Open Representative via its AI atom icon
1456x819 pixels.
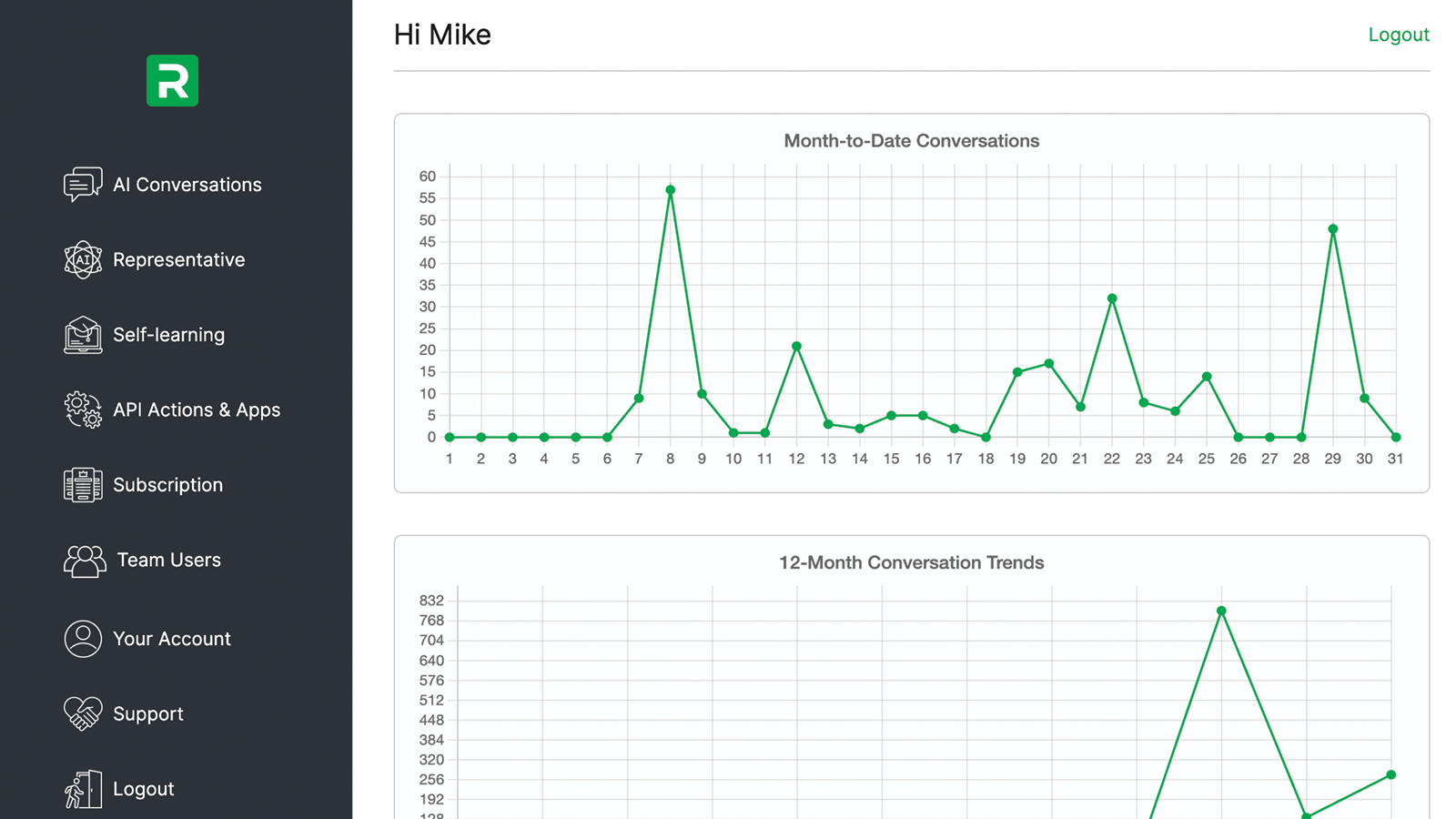pos(82,259)
